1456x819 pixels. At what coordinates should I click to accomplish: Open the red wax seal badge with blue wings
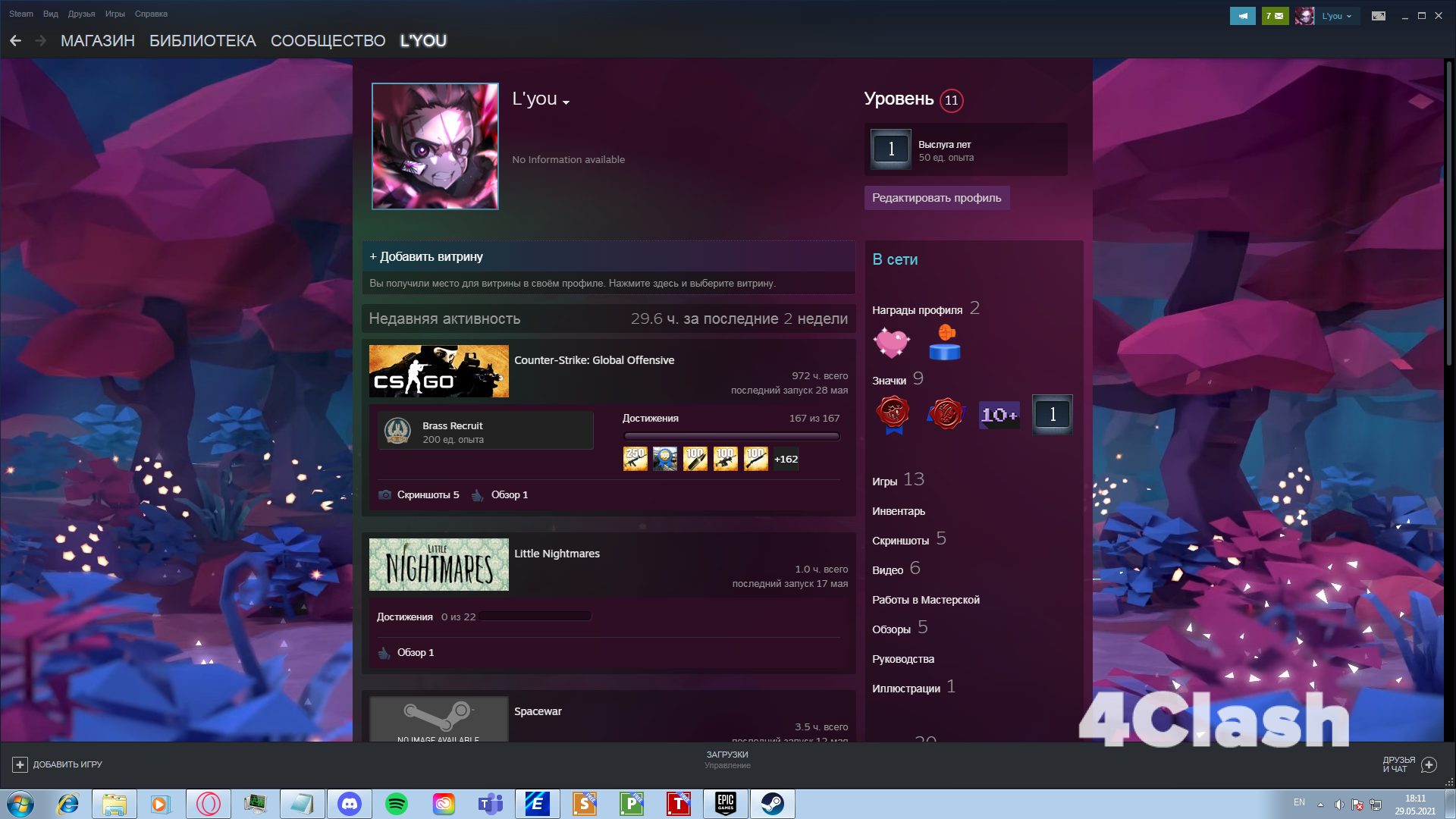pos(946,414)
